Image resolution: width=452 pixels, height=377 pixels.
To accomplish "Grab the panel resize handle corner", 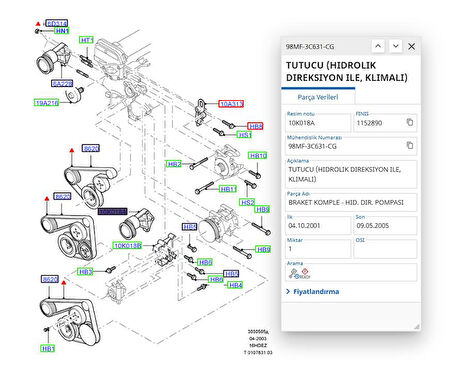I will (417, 327).
